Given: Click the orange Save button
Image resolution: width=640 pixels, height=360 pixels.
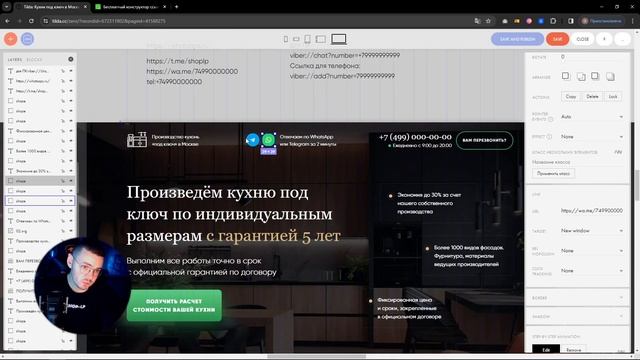Looking at the screenshot, I should point(557,39).
